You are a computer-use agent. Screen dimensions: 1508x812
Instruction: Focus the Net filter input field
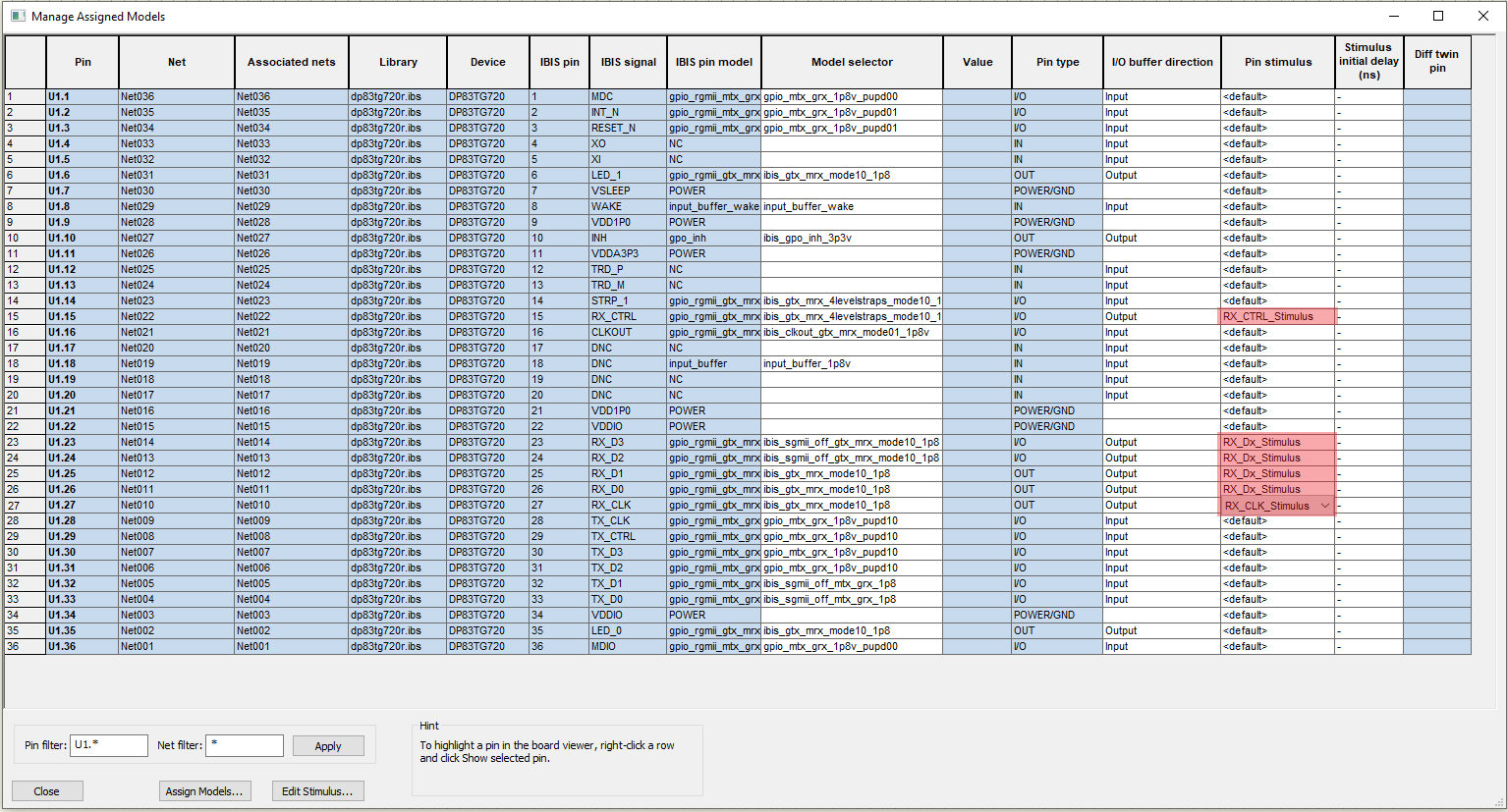(x=245, y=745)
